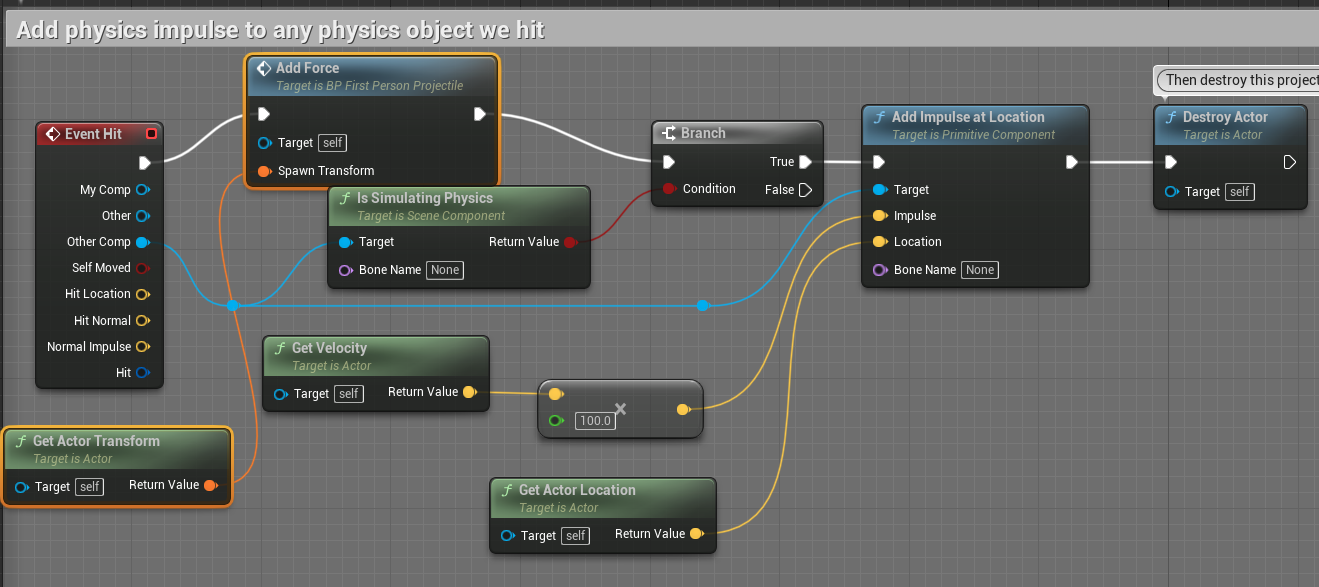Click the Branch Condition input pin
1319x587 pixels.
(669, 189)
